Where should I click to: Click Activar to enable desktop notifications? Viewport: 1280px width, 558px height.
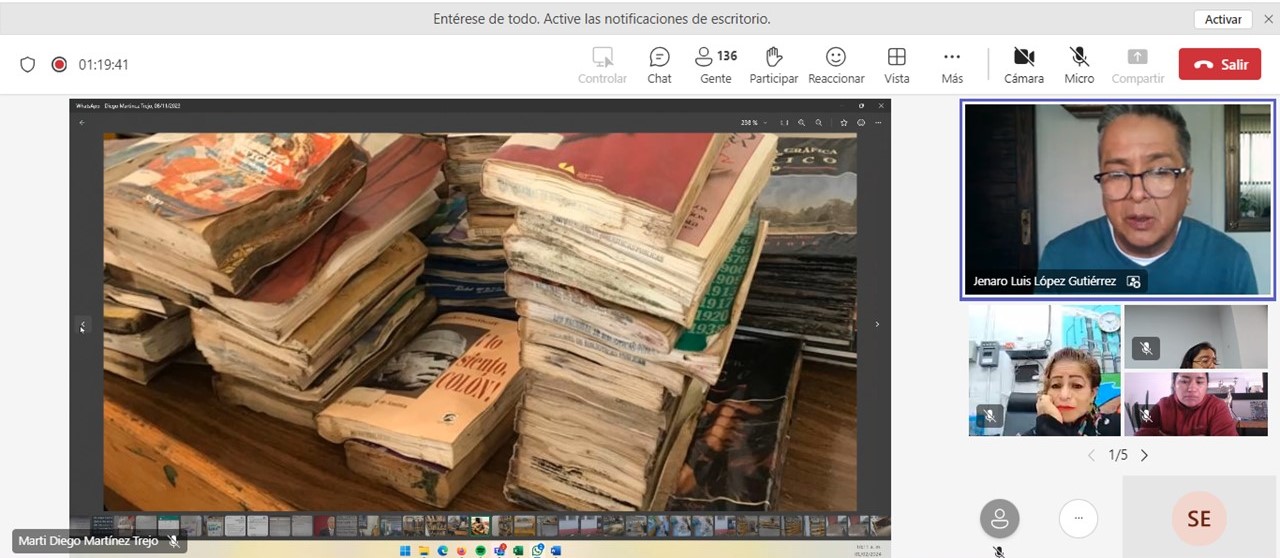[1222, 19]
